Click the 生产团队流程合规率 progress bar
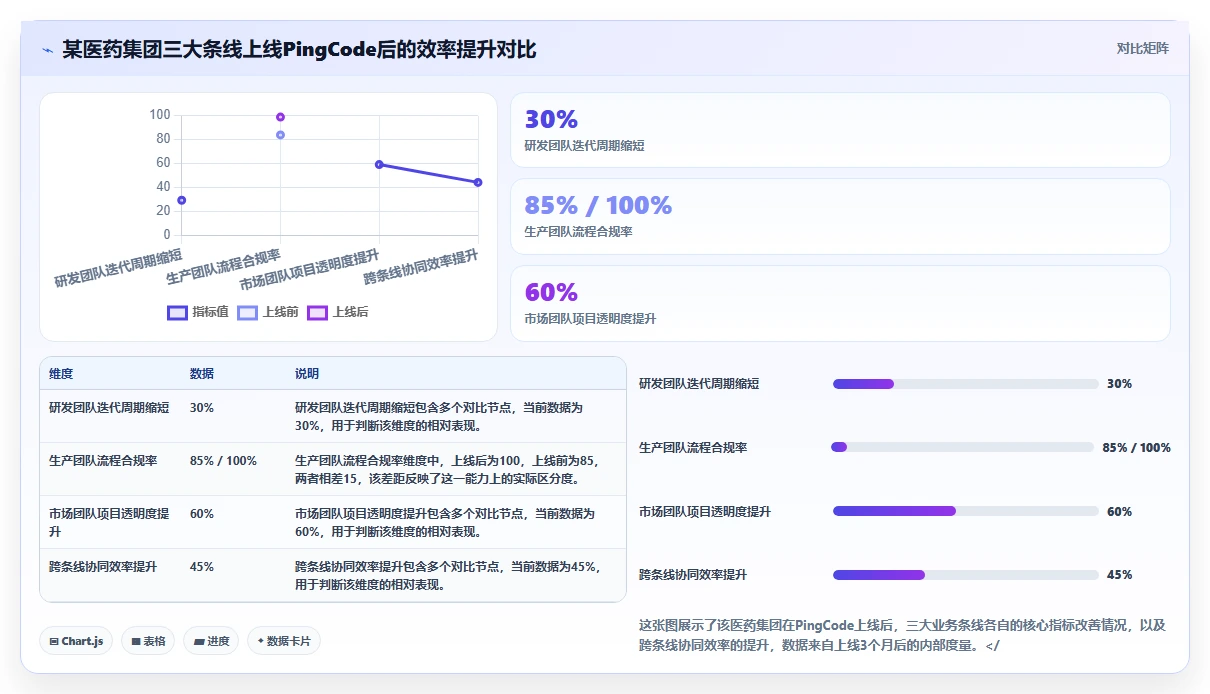1210x694 pixels. coord(962,447)
